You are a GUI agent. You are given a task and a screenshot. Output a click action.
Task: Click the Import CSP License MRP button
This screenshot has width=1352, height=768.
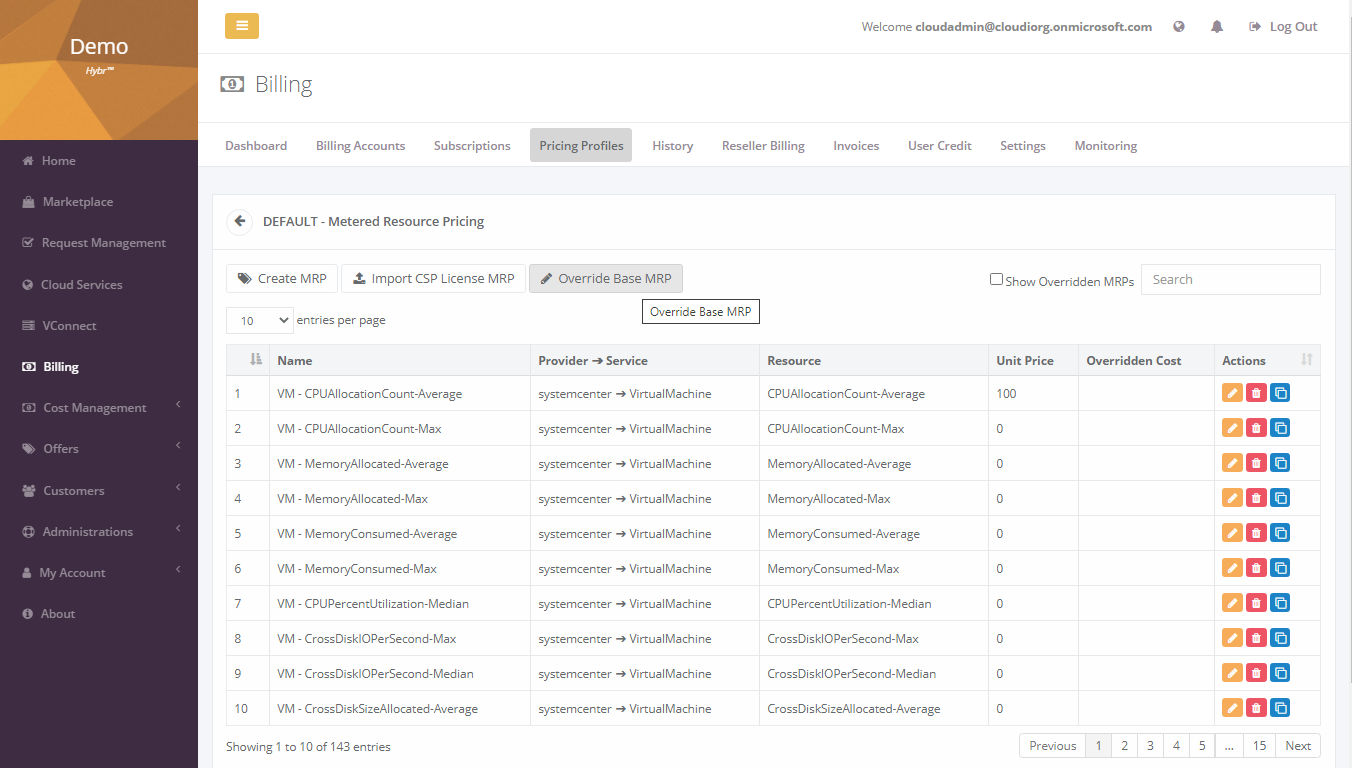point(432,279)
